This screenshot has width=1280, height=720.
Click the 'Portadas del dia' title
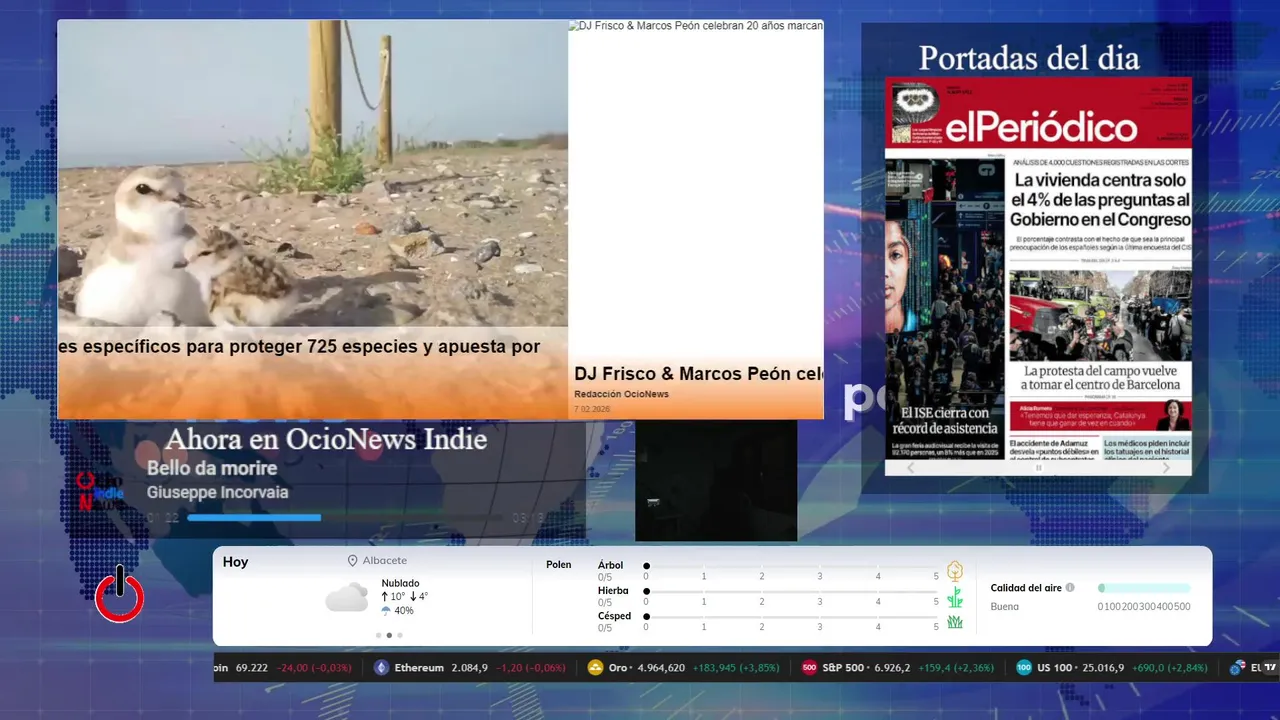coord(1029,58)
